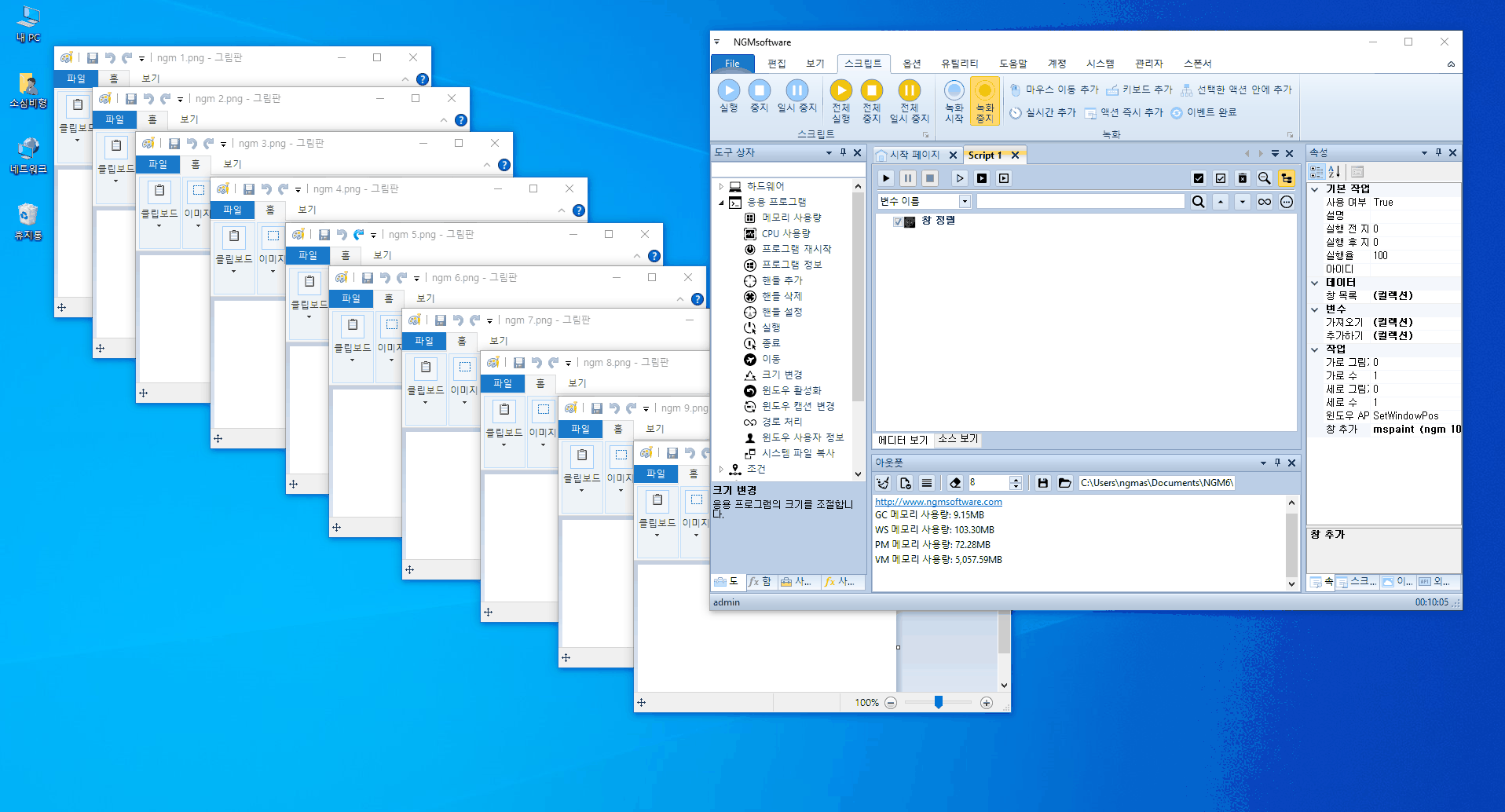Run the script with 실행 button in ribbon
Image resolution: width=1505 pixels, height=812 pixels.
click(x=729, y=97)
